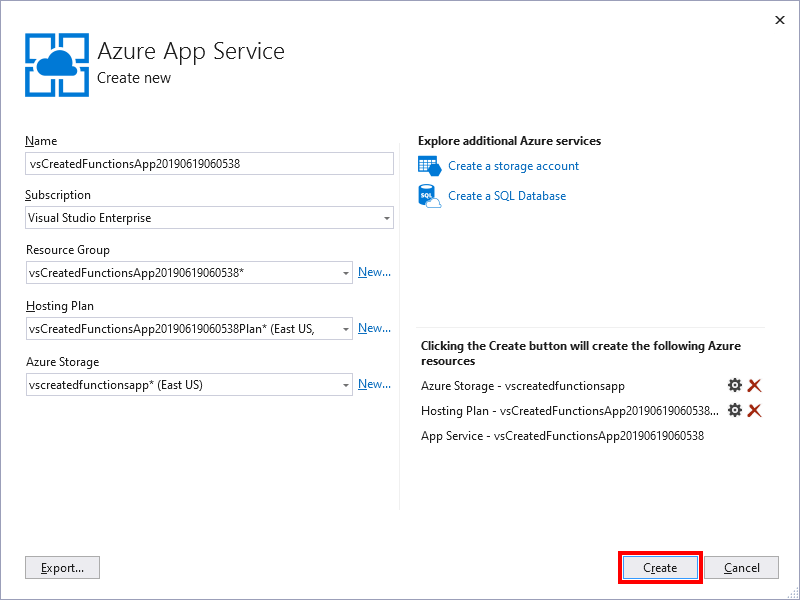Create a new Hosting Plan via New link
Screen dimensions: 800x600
pyautogui.click(x=374, y=328)
